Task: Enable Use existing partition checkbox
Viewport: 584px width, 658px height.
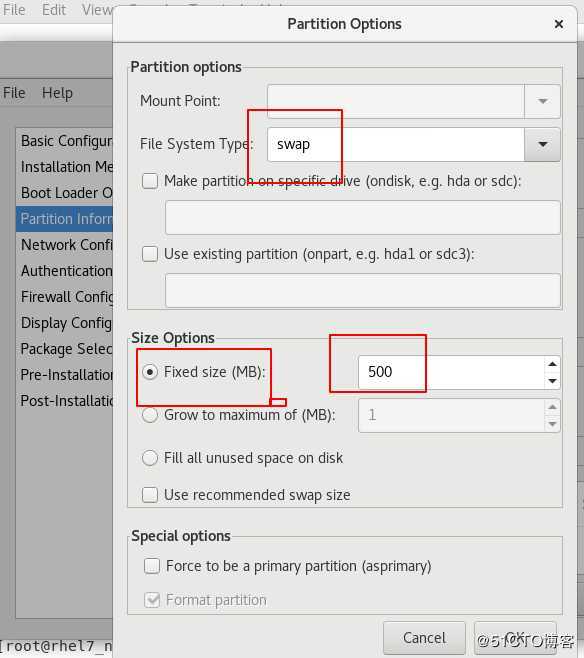Action: point(150,254)
